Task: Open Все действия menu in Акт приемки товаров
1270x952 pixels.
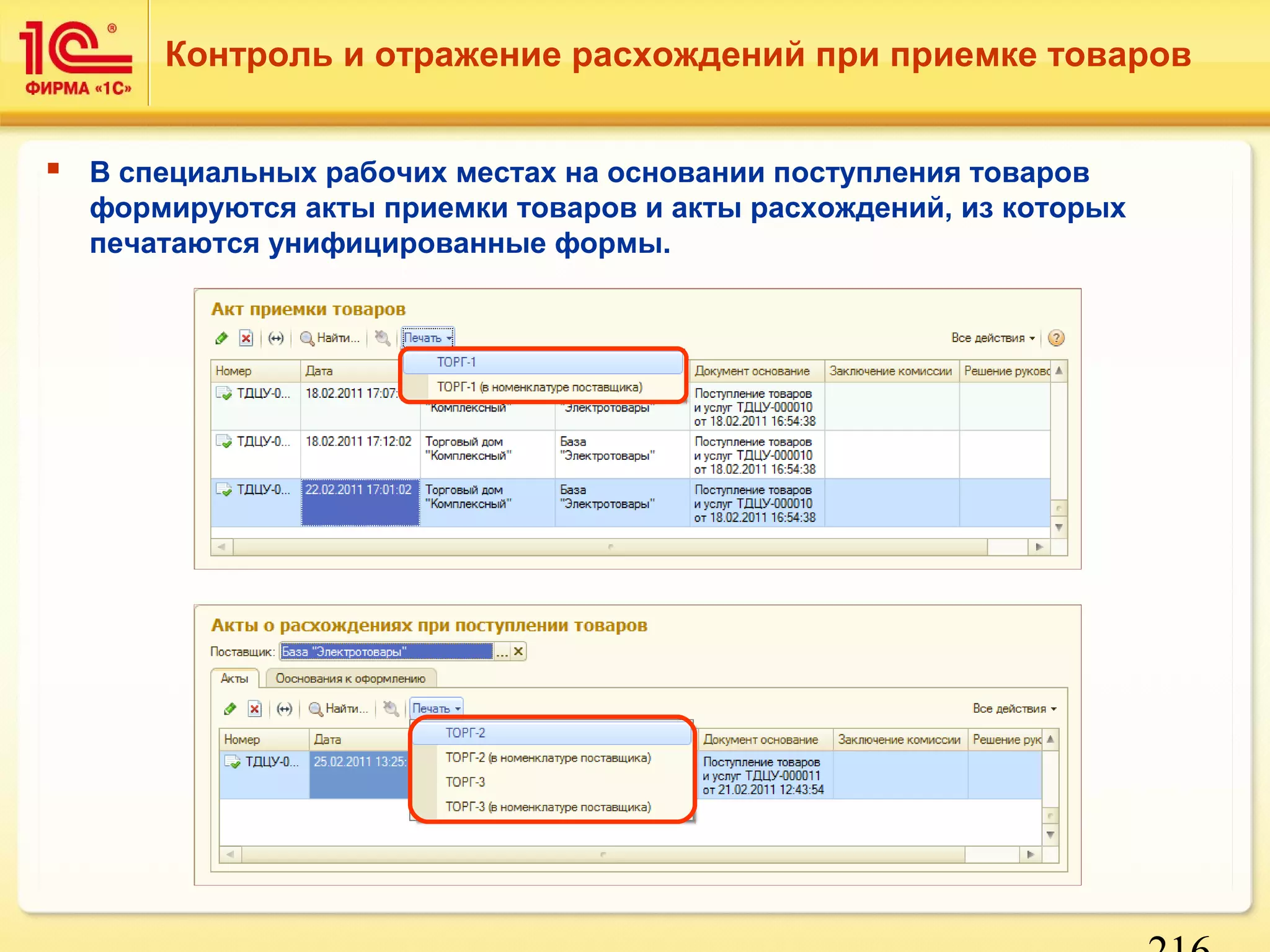Action: tap(993, 338)
